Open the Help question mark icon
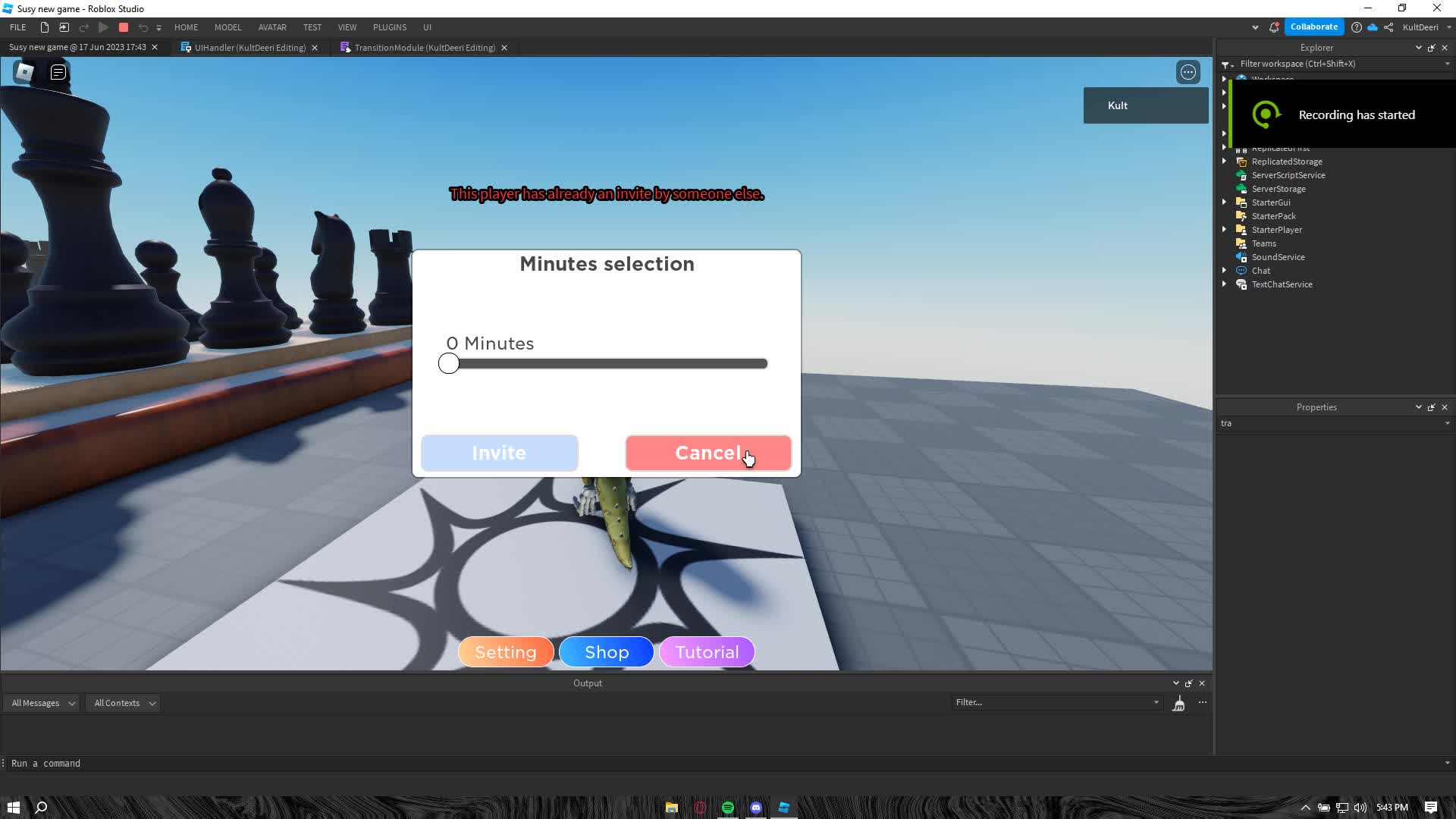The image size is (1456, 819). (1357, 27)
